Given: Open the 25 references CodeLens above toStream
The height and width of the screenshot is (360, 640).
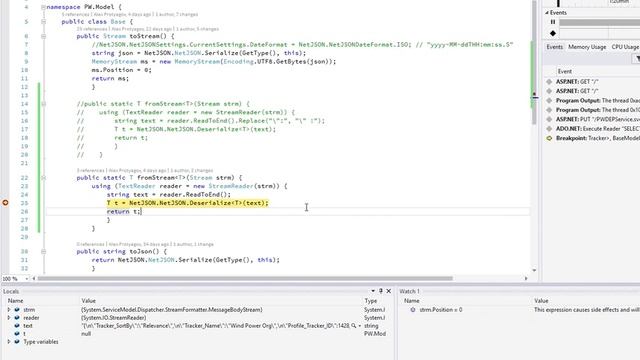Looking at the screenshot, I should pos(92,29).
